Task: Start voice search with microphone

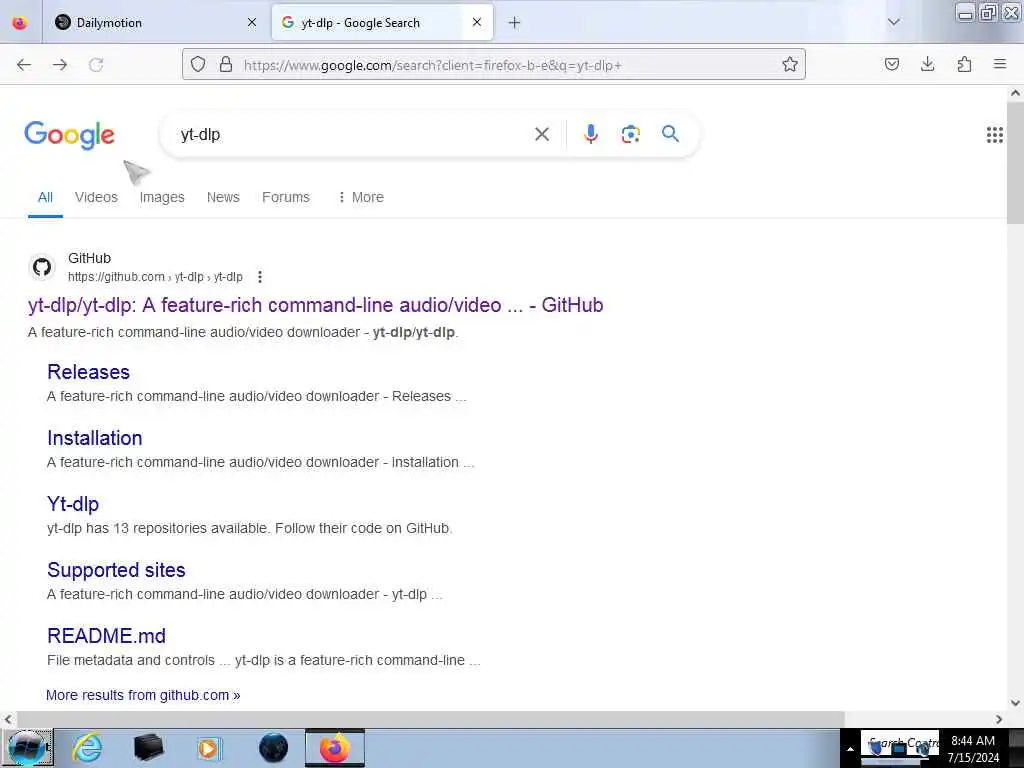Action: (590, 134)
